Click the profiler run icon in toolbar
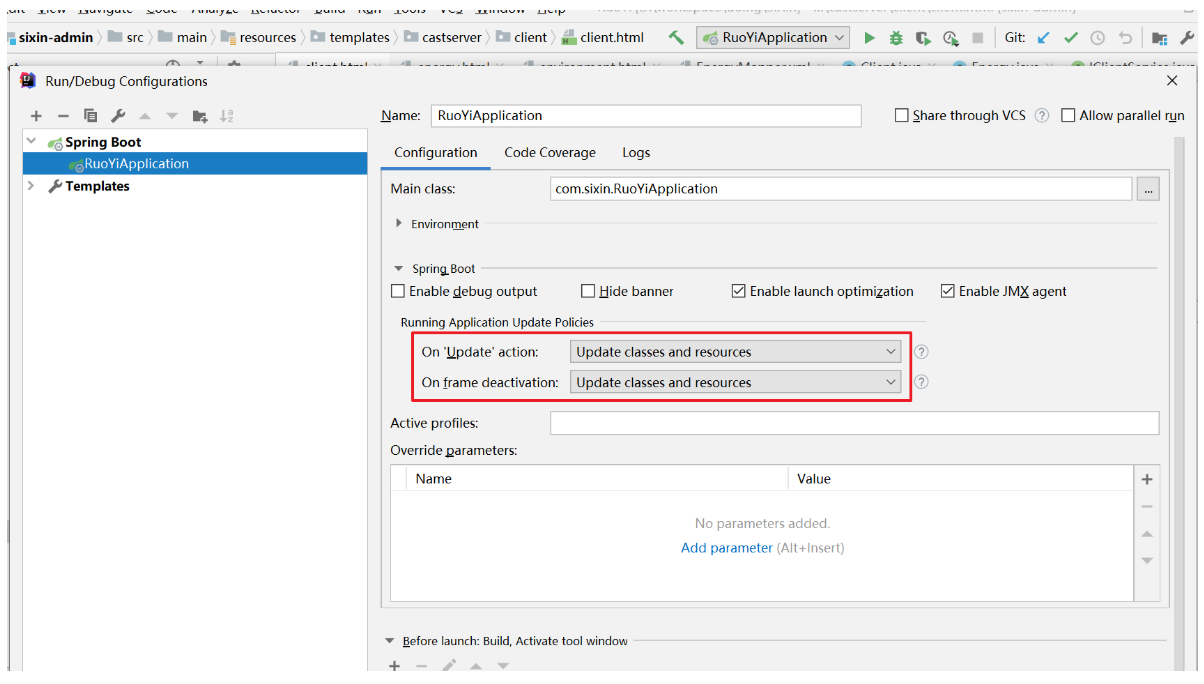 point(950,38)
